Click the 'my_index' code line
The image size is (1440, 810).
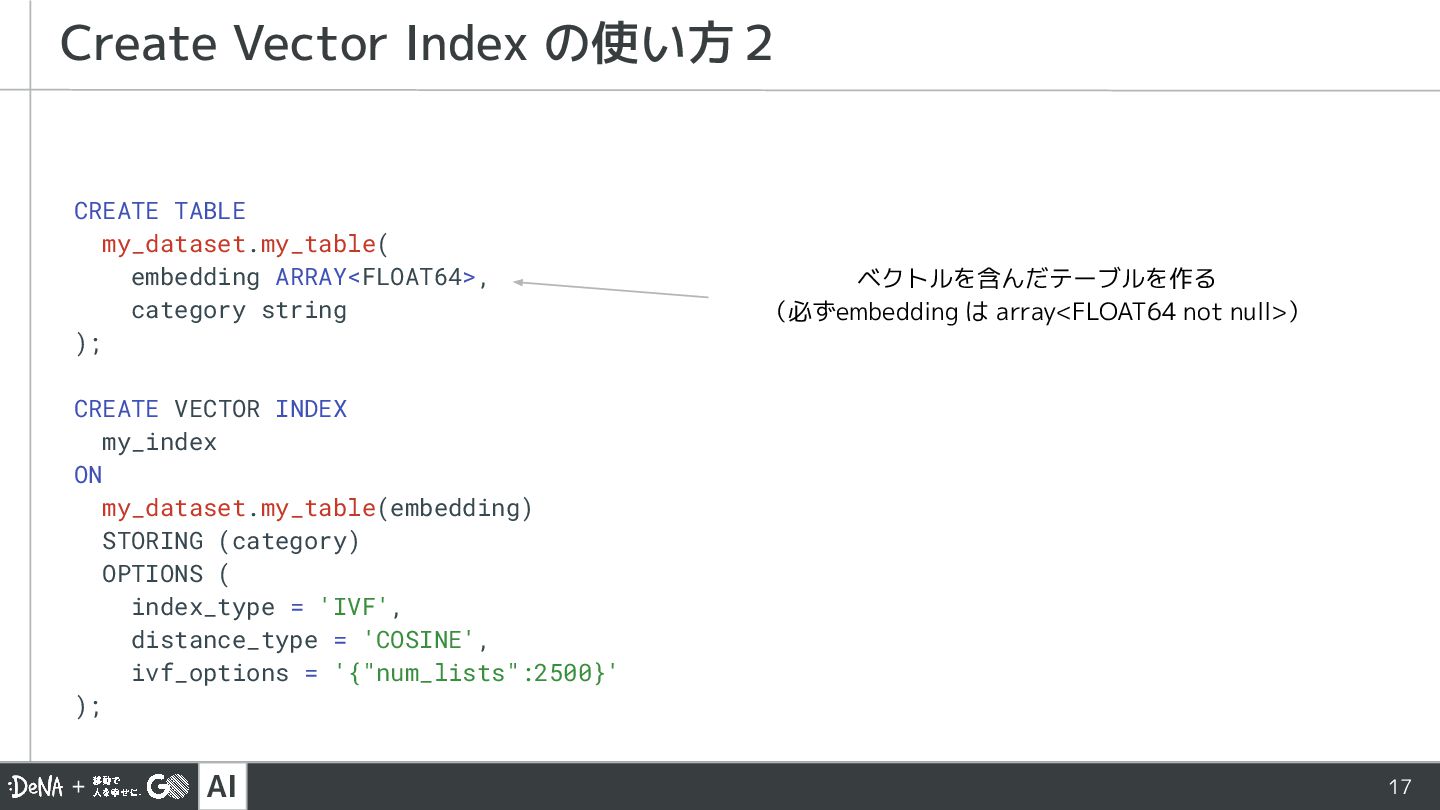160,442
